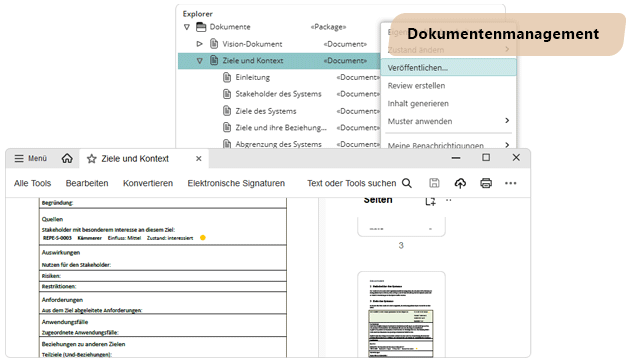Click the search magnifier icon
638x364 pixels.
(407, 183)
